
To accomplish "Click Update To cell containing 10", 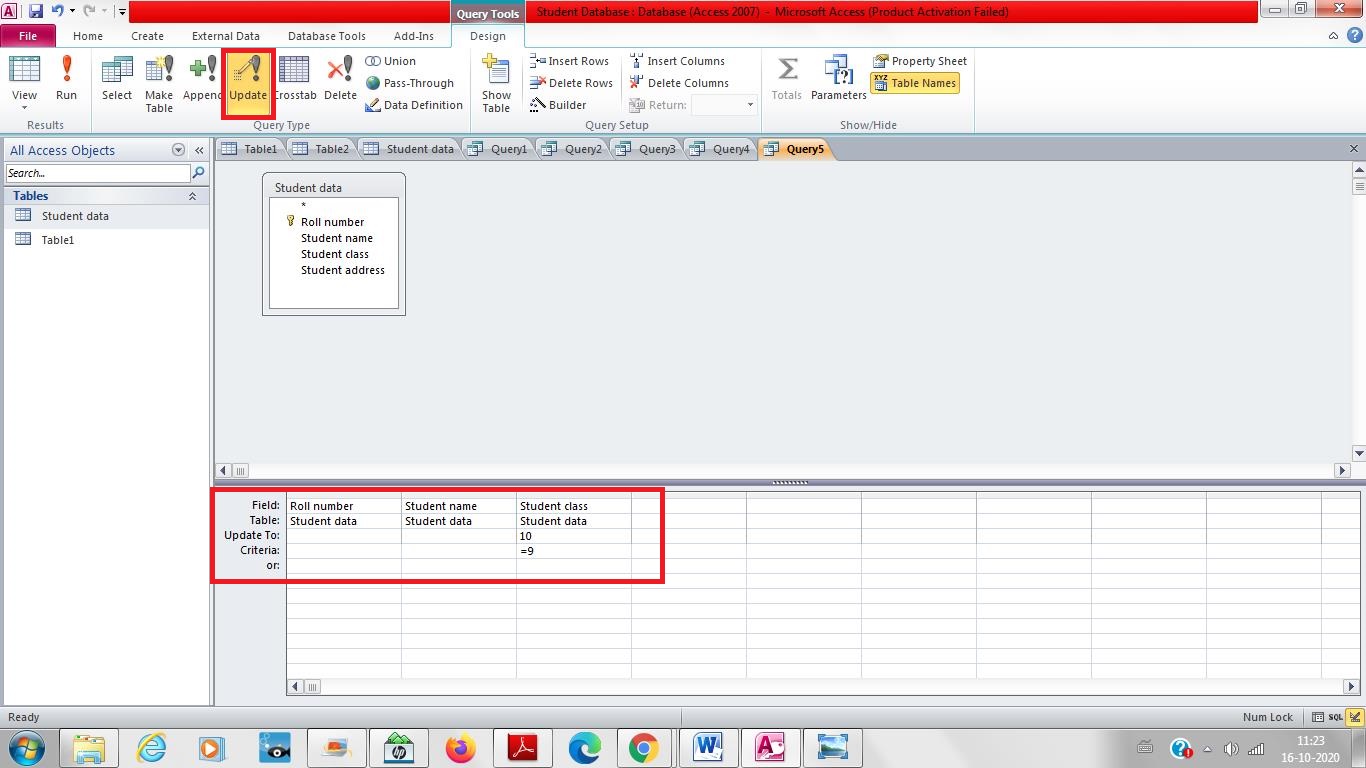I will (574, 536).
